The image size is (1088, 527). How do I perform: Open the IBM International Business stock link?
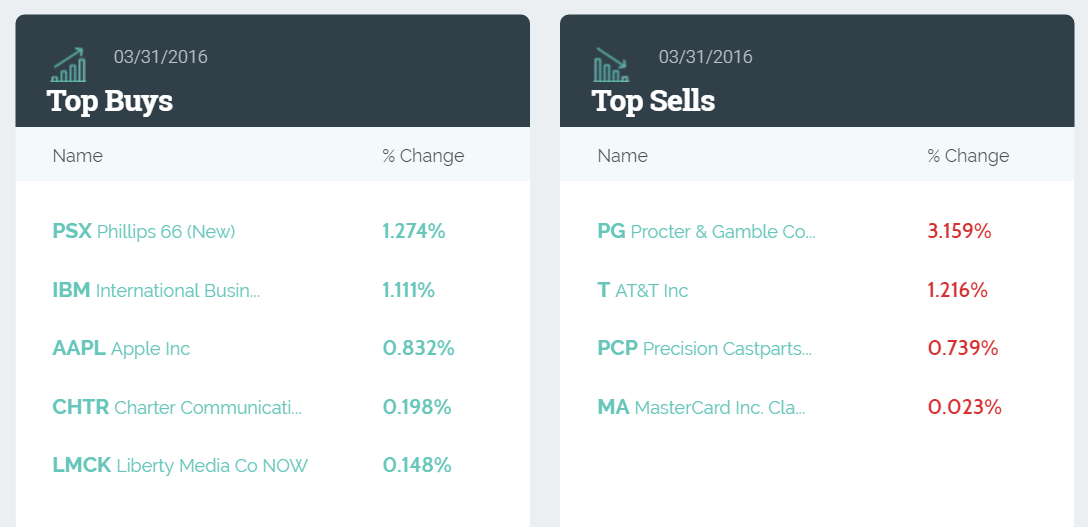click(x=156, y=290)
